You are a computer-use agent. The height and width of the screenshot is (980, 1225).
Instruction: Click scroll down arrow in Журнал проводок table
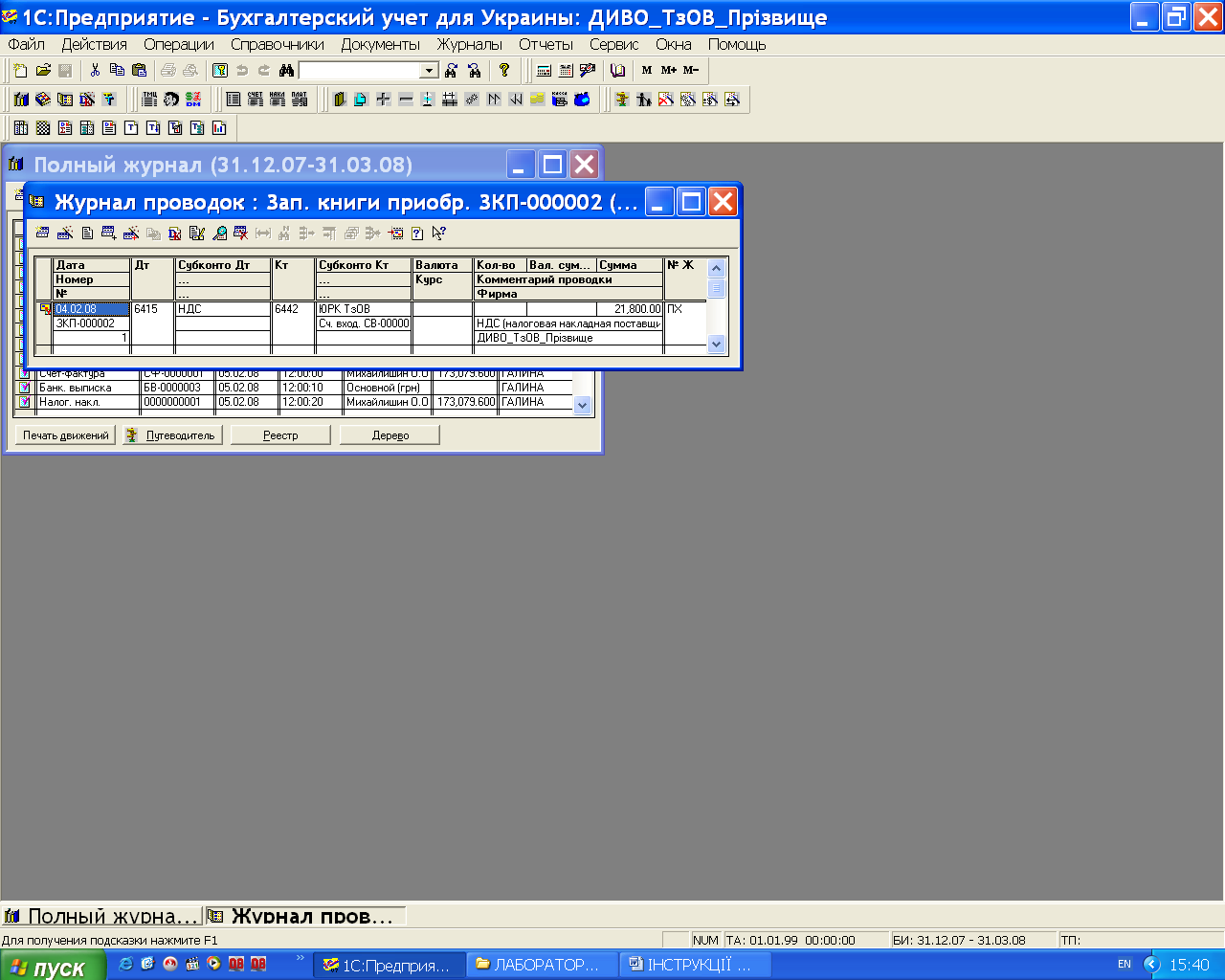717,344
